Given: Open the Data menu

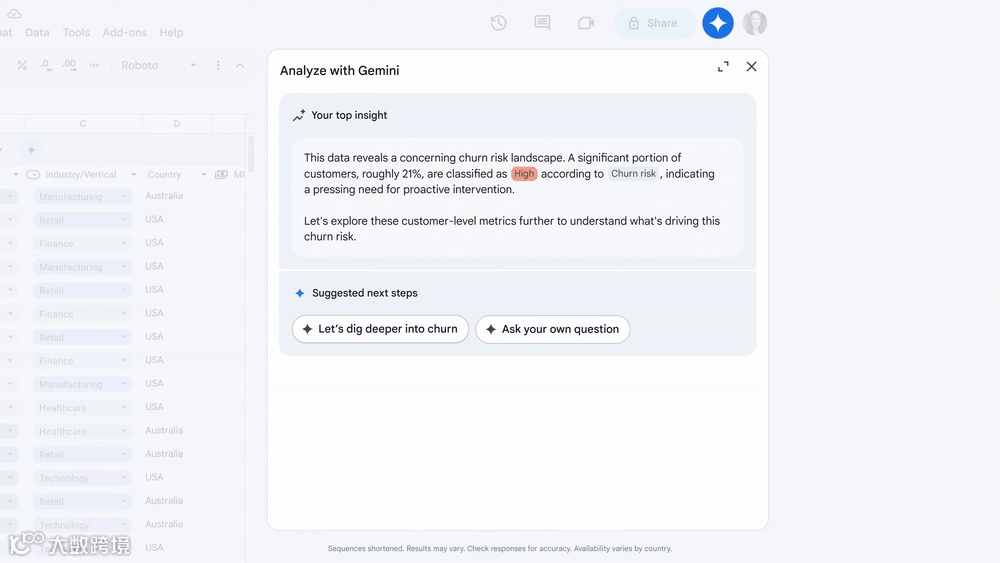Looking at the screenshot, I should tap(37, 32).
